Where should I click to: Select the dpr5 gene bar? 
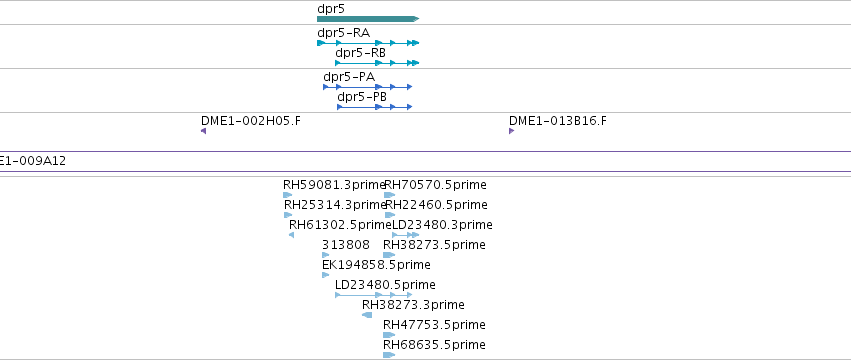click(368, 19)
